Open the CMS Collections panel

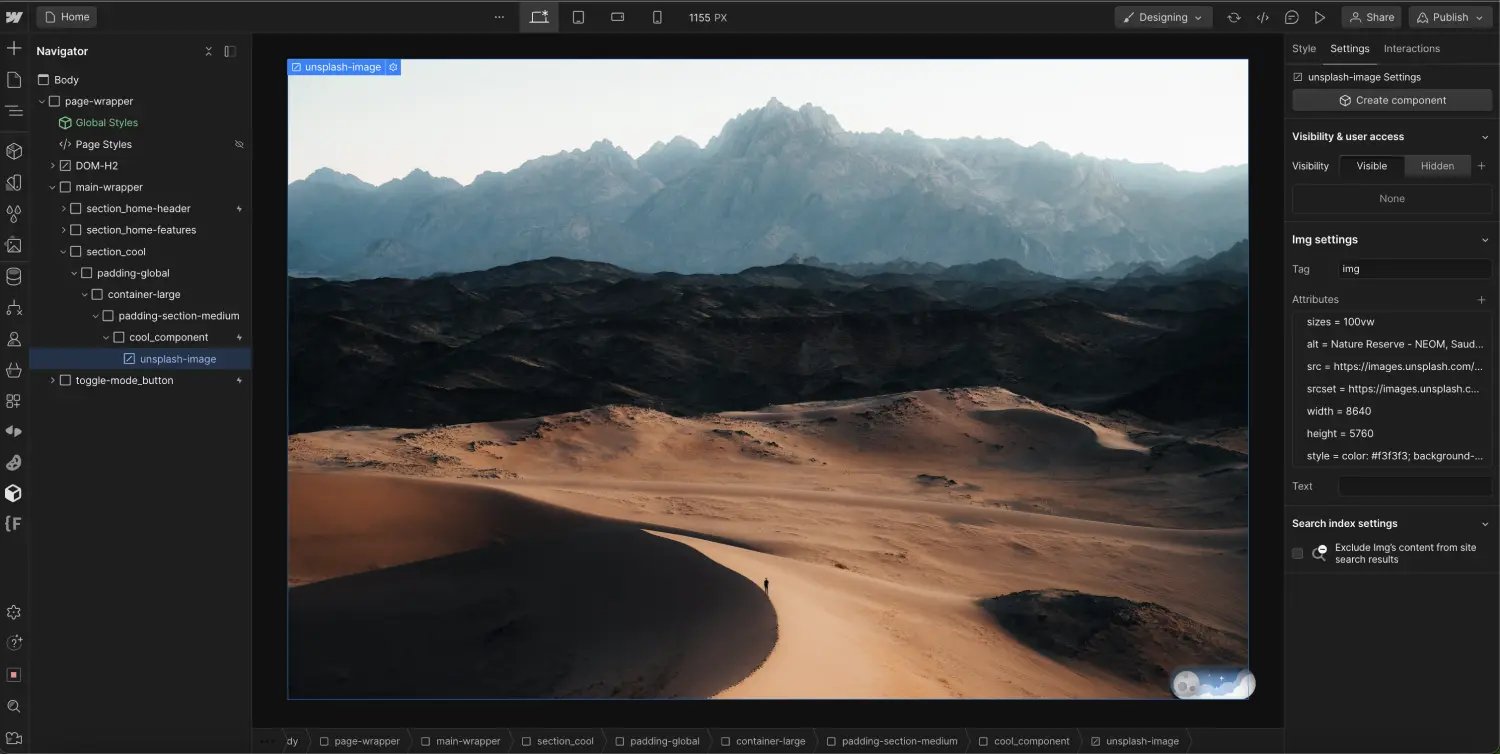[14, 276]
